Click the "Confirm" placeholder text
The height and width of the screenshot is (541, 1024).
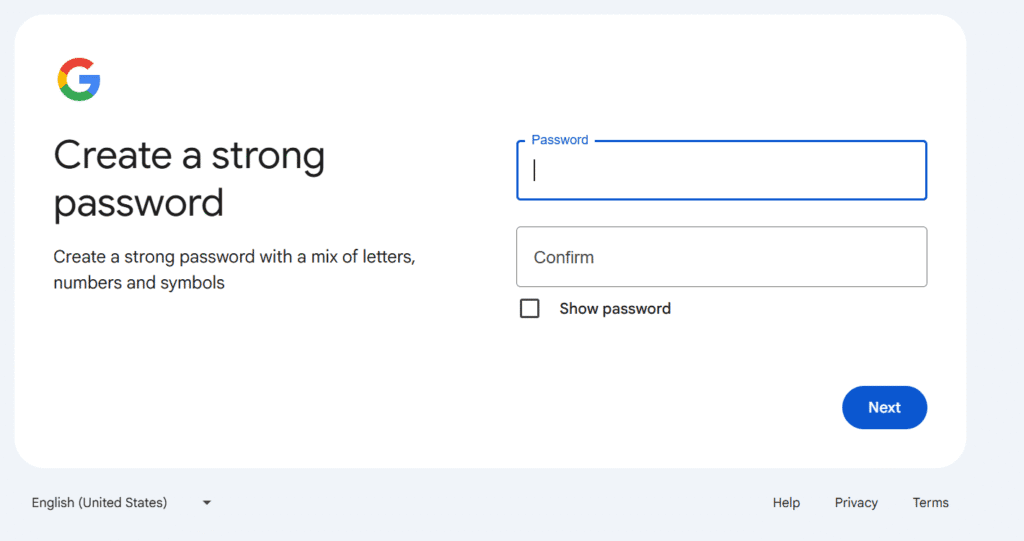click(x=564, y=257)
